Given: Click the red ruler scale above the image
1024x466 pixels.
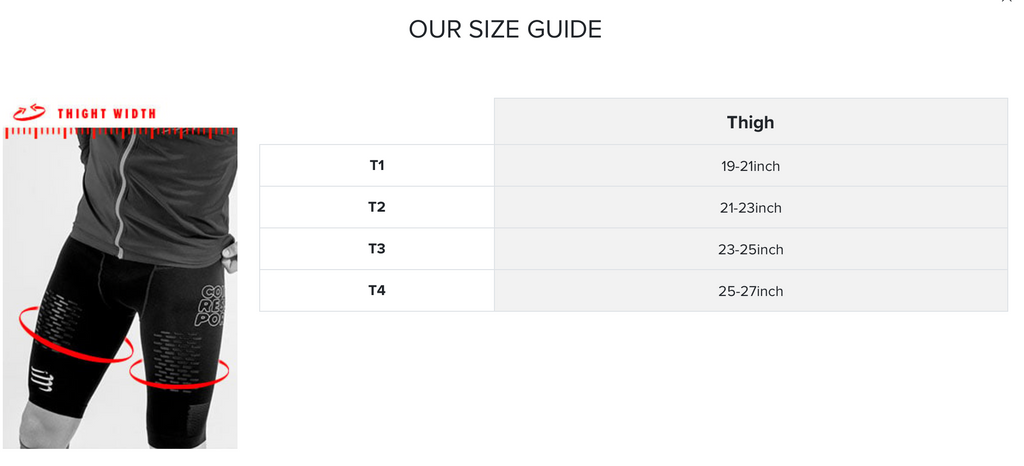Looking at the screenshot, I should [120, 132].
